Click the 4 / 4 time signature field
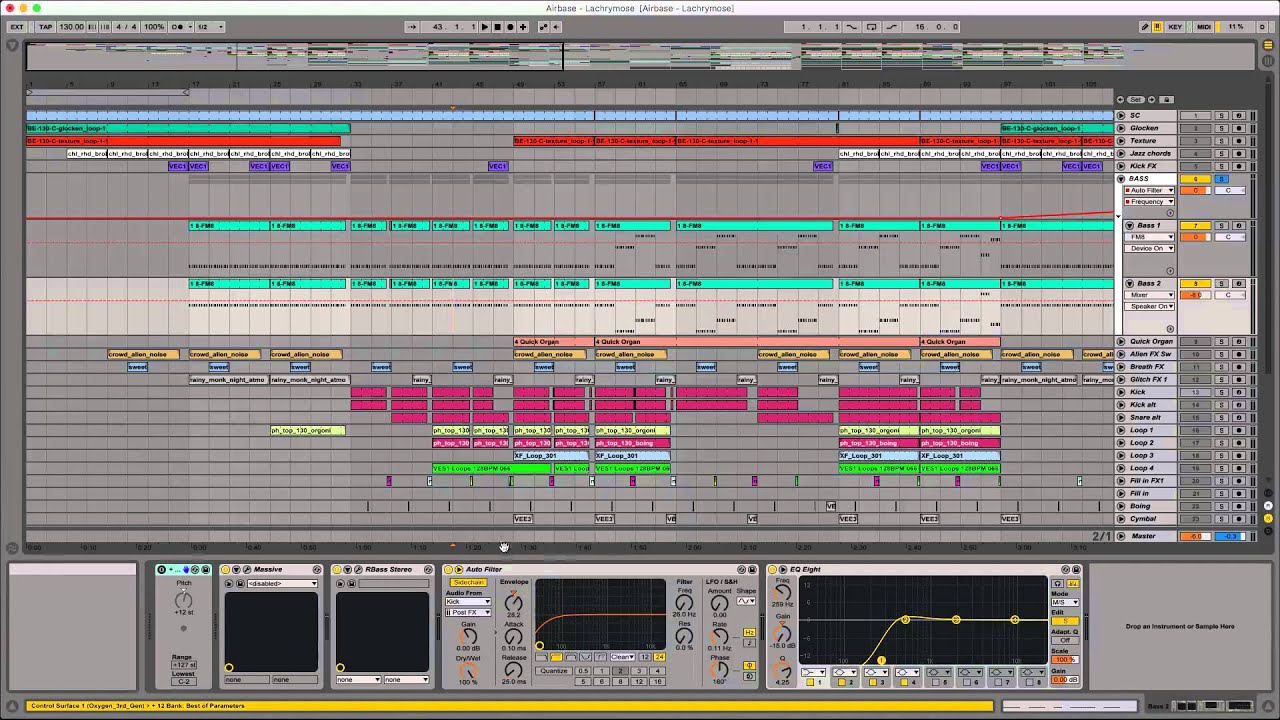Image resolution: width=1280 pixels, height=720 pixels. point(124,27)
